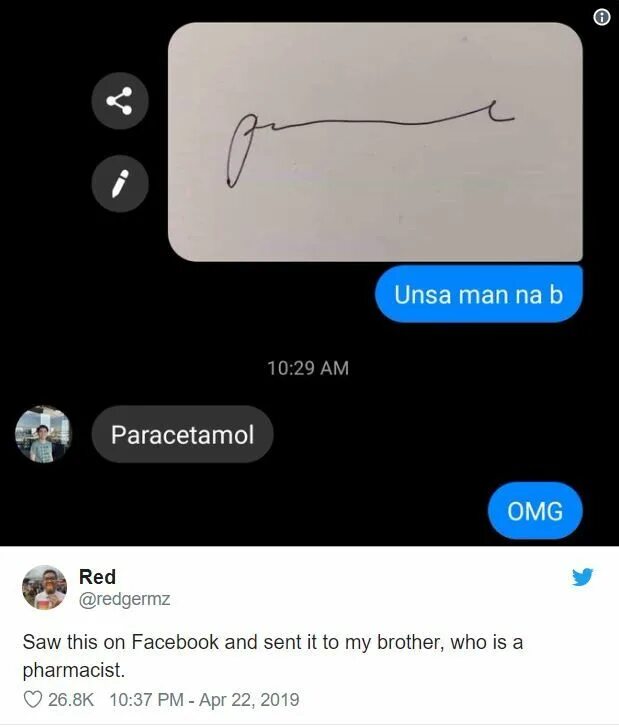Click the 'Apr 22, 2019' tweet date
The image size is (619, 728).
249,700
